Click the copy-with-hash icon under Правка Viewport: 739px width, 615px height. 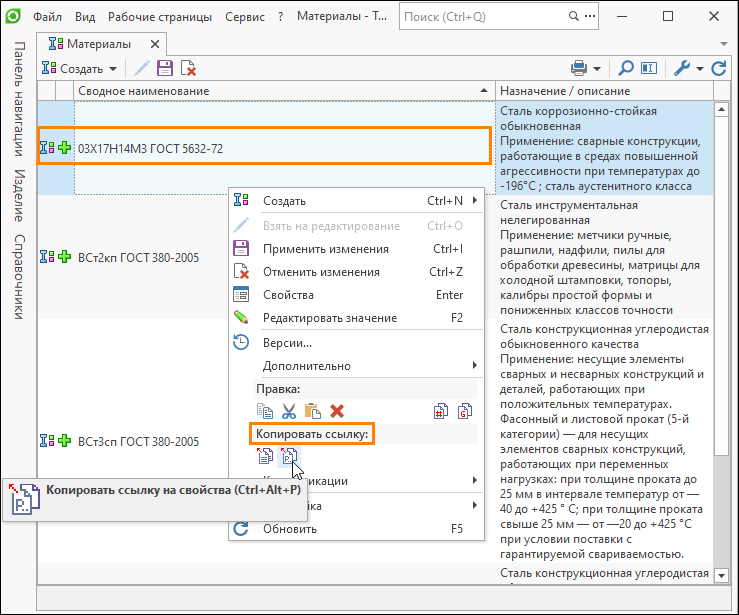click(x=441, y=411)
